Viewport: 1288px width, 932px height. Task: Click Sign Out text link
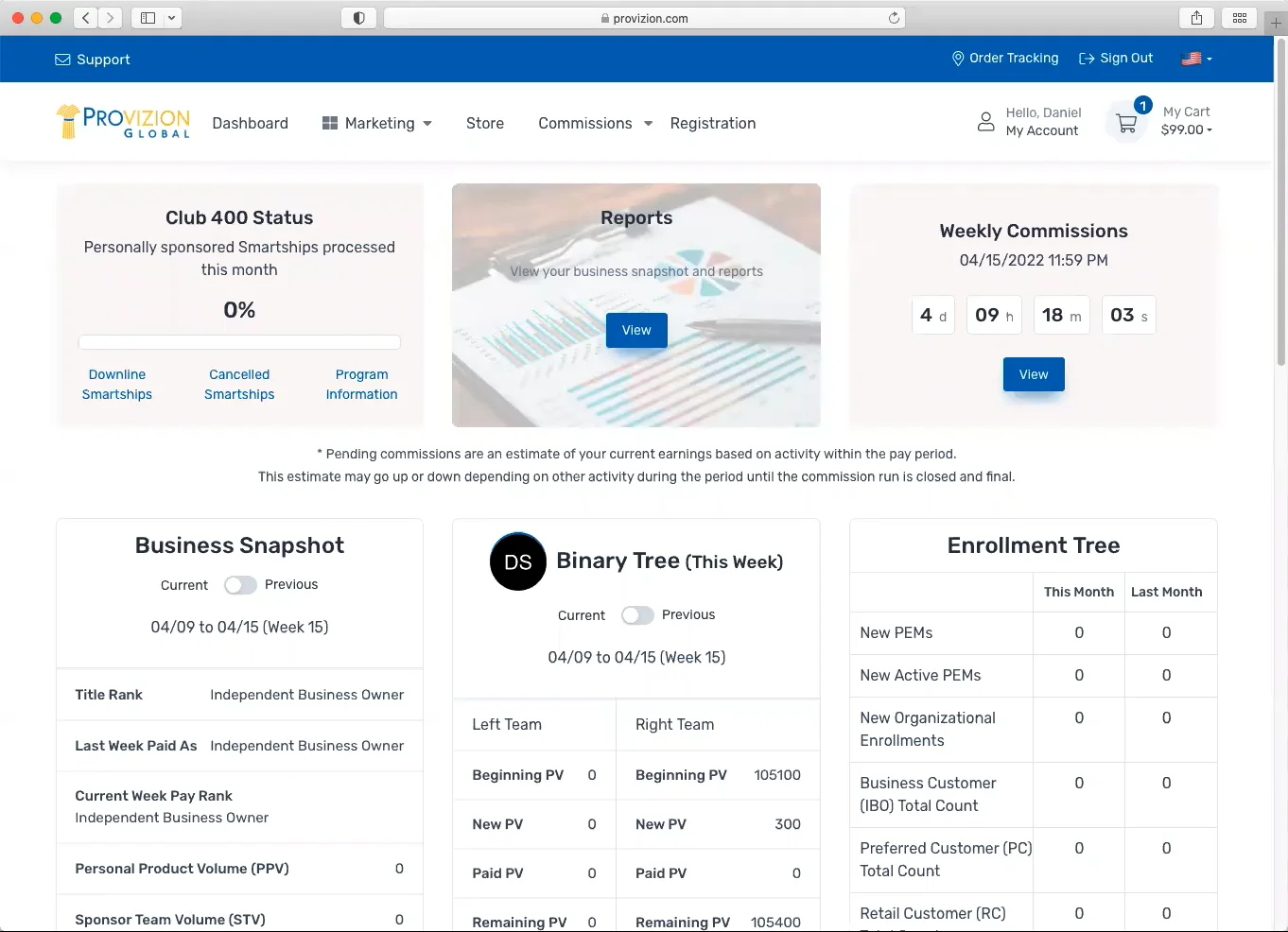pos(1126,58)
